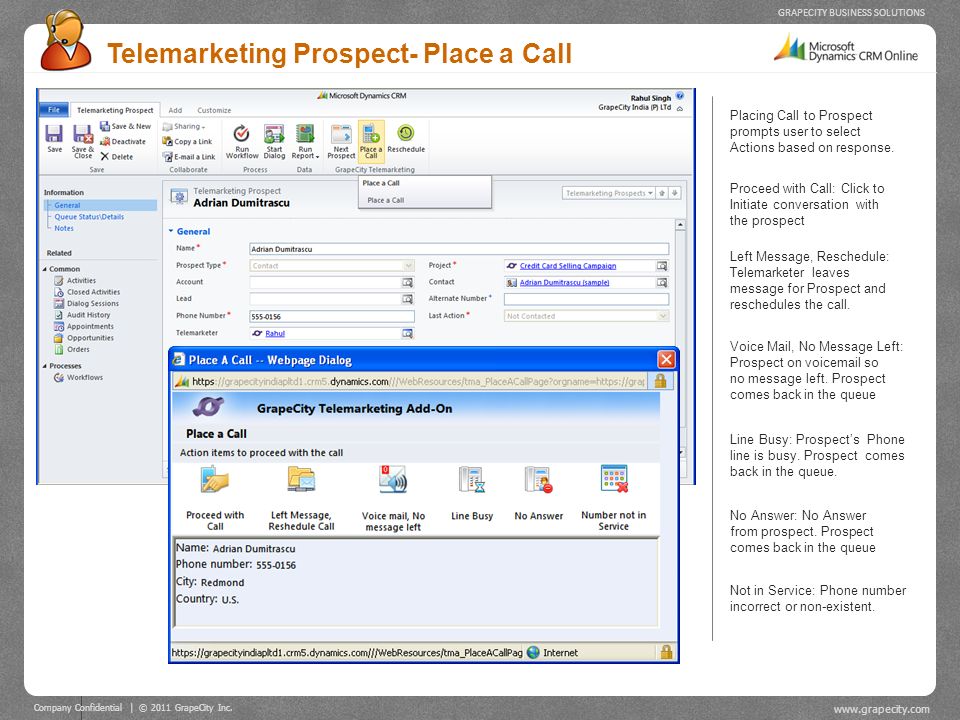Viewport: 960px width, 720px height.
Task: Collapse the Processes group
Action: [45, 366]
